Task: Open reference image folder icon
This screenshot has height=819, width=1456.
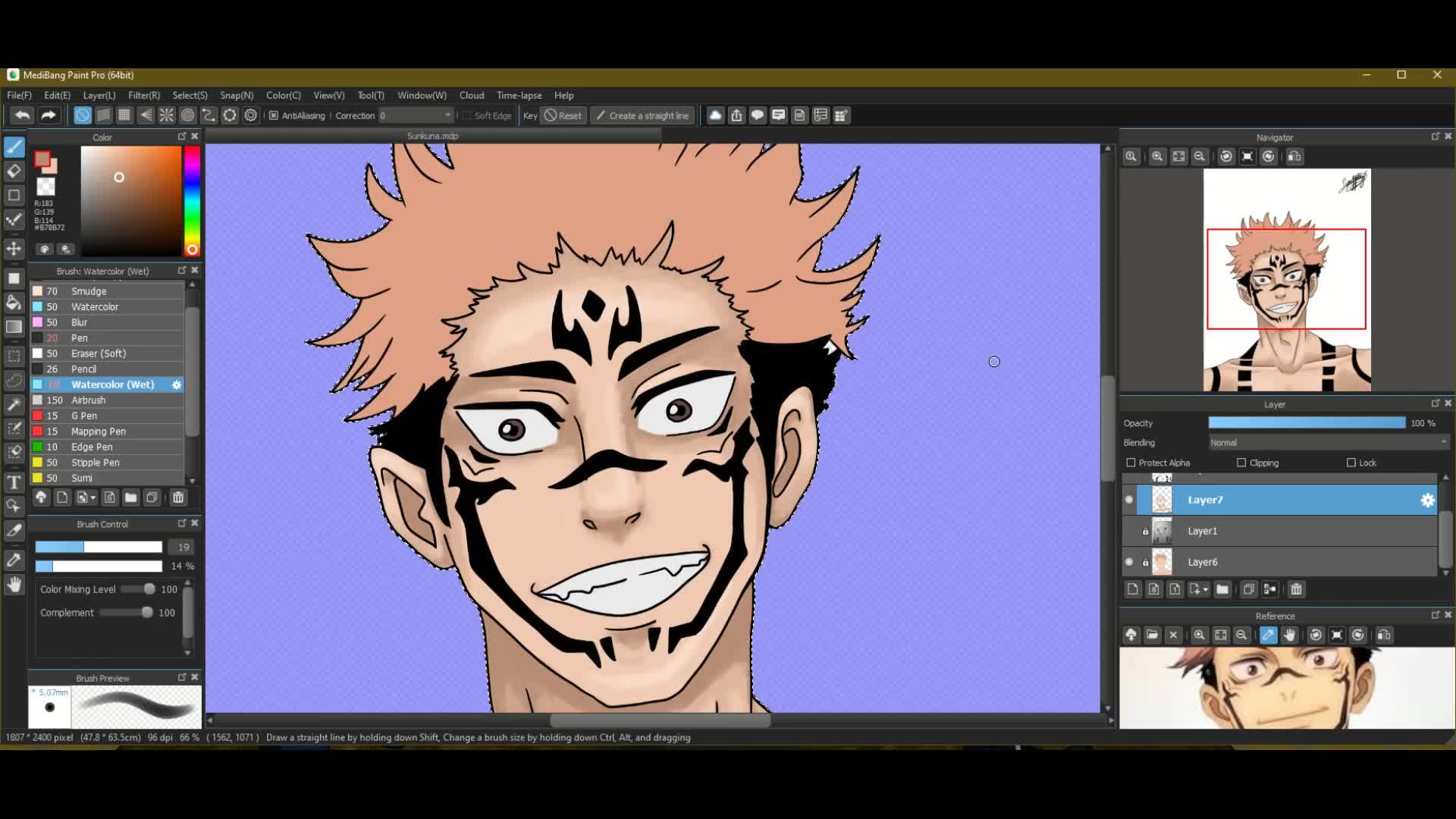Action: (x=1152, y=635)
